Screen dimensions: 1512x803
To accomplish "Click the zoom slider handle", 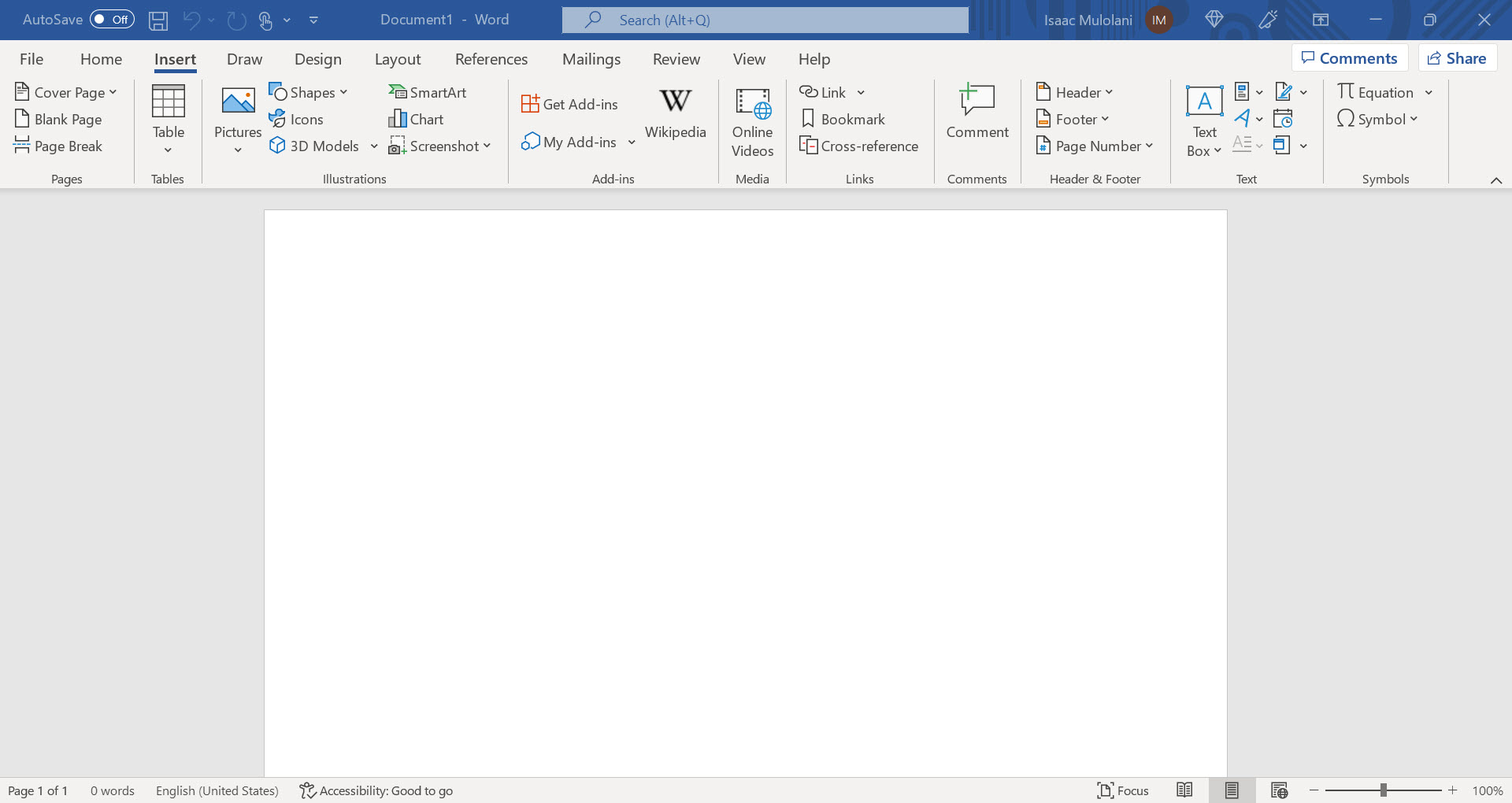I will pos(1383,790).
